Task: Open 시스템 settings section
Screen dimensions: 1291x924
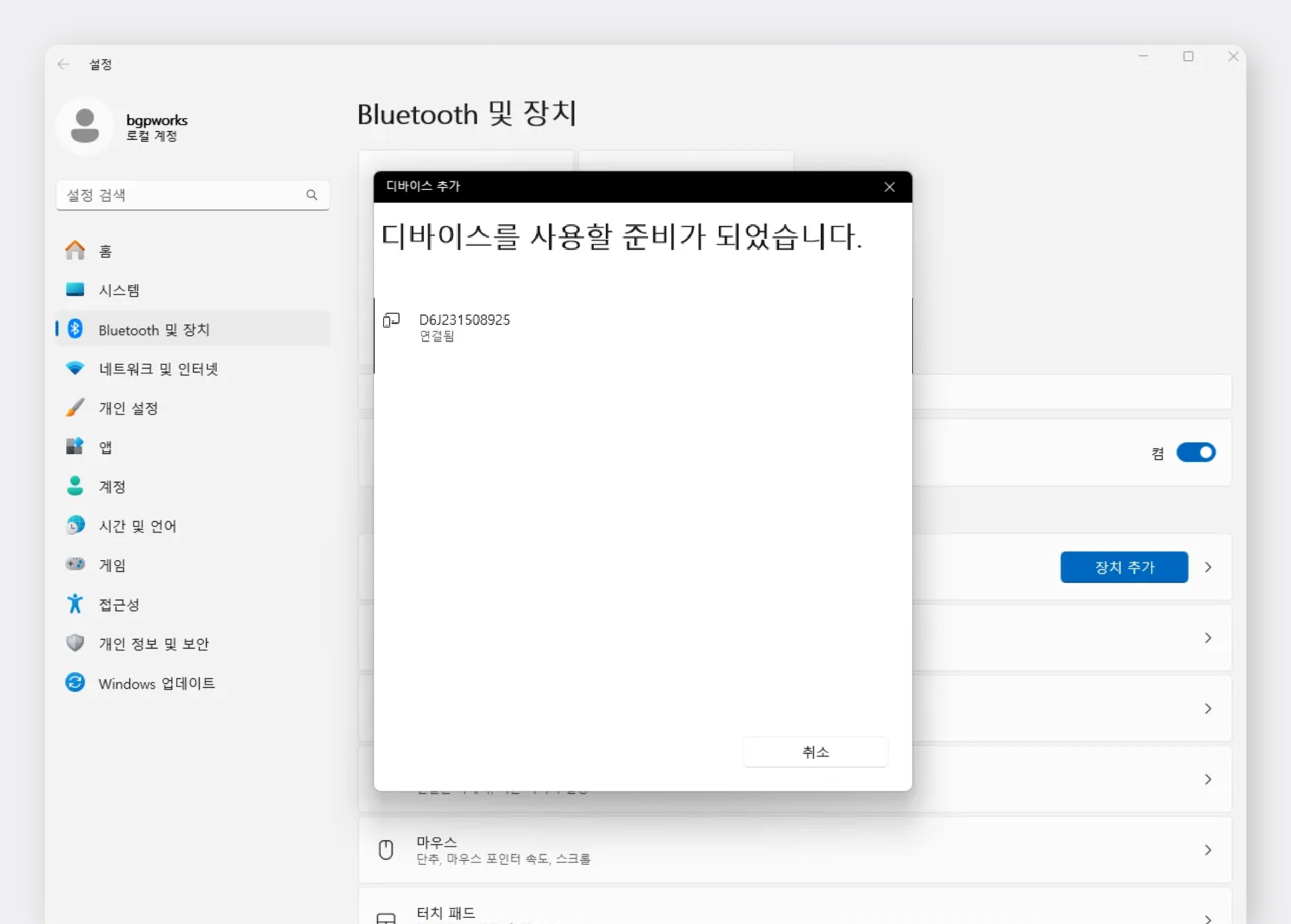Action: tap(193, 289)
